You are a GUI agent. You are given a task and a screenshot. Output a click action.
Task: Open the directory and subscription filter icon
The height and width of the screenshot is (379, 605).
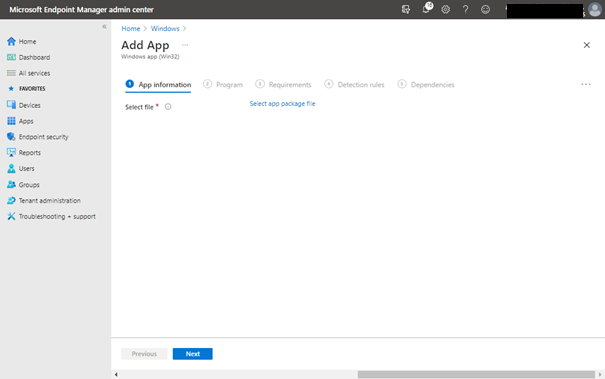406,9
